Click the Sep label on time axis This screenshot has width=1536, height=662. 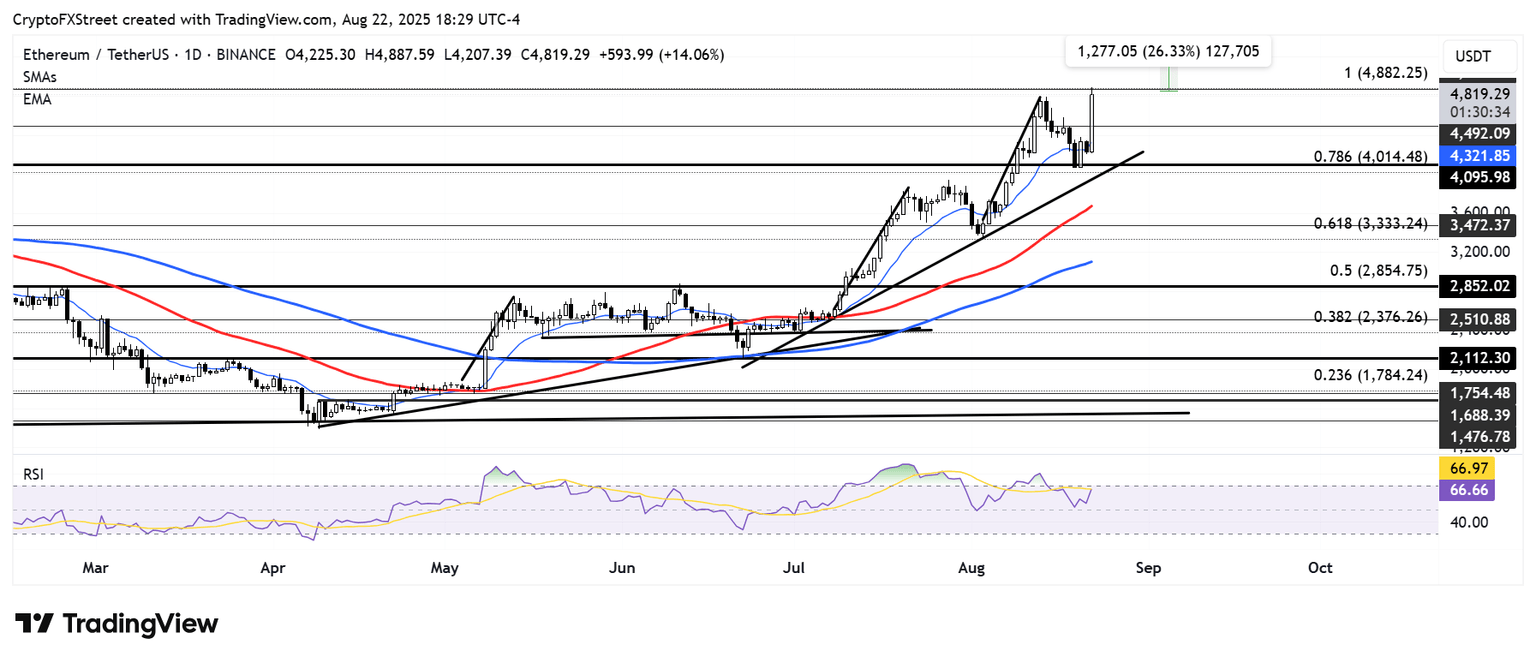tap(1148, 568)
